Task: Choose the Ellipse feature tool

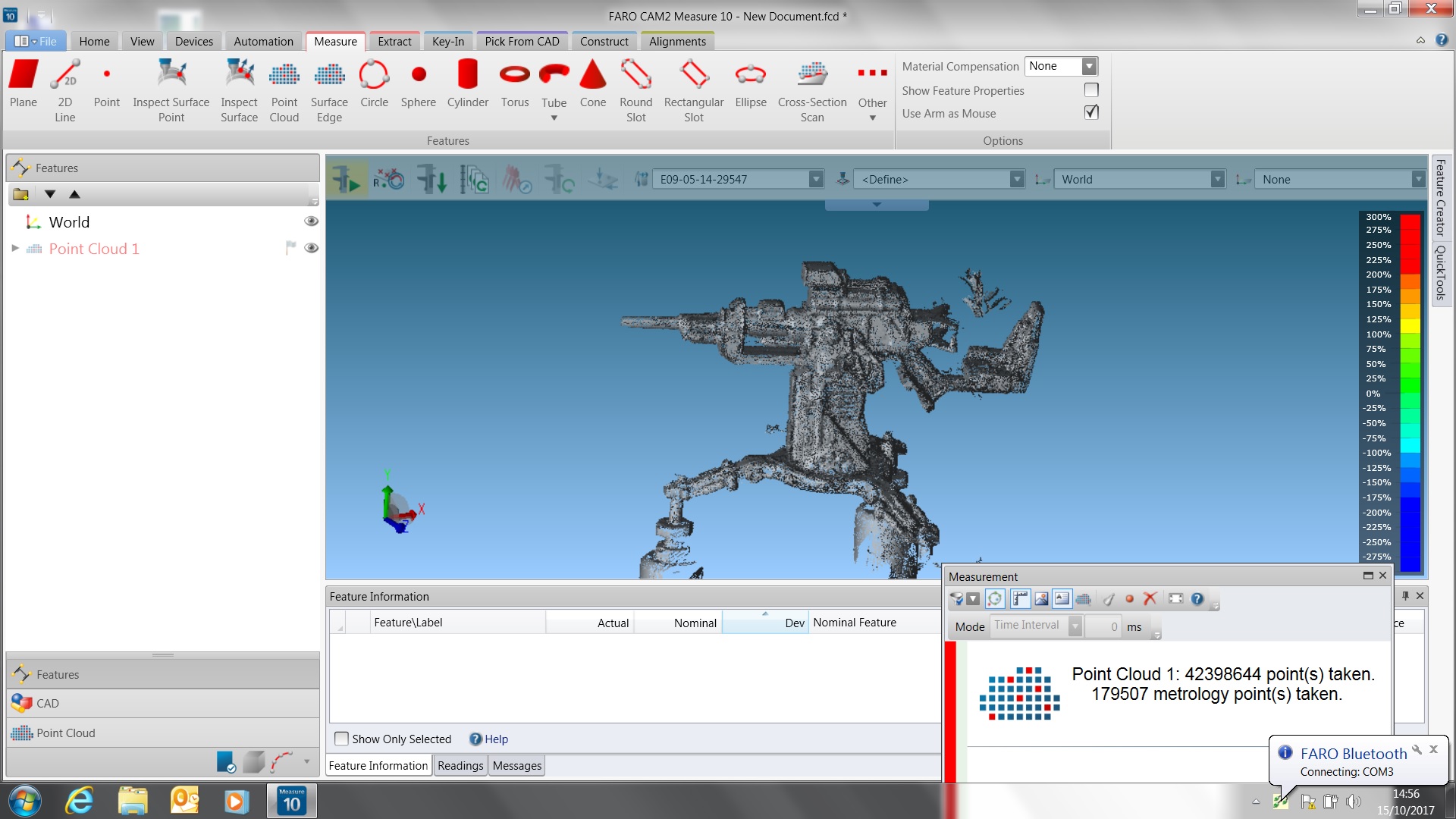Action: pyautogui.click(x=751, y=83)
